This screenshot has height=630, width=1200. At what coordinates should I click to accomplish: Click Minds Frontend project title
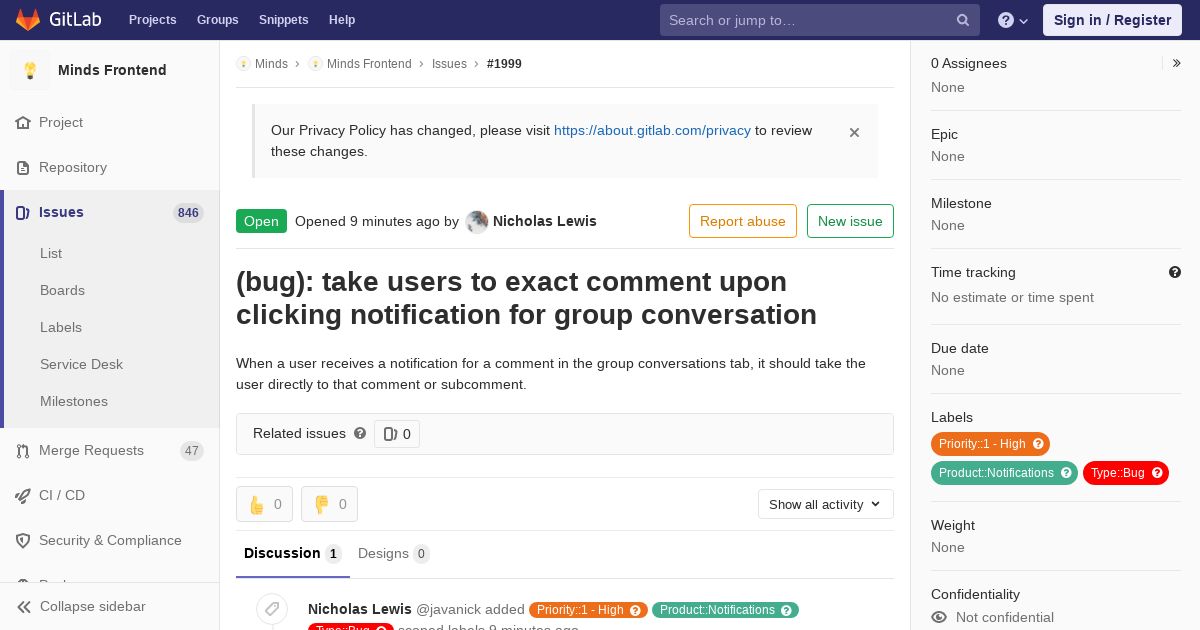(112, 70)
